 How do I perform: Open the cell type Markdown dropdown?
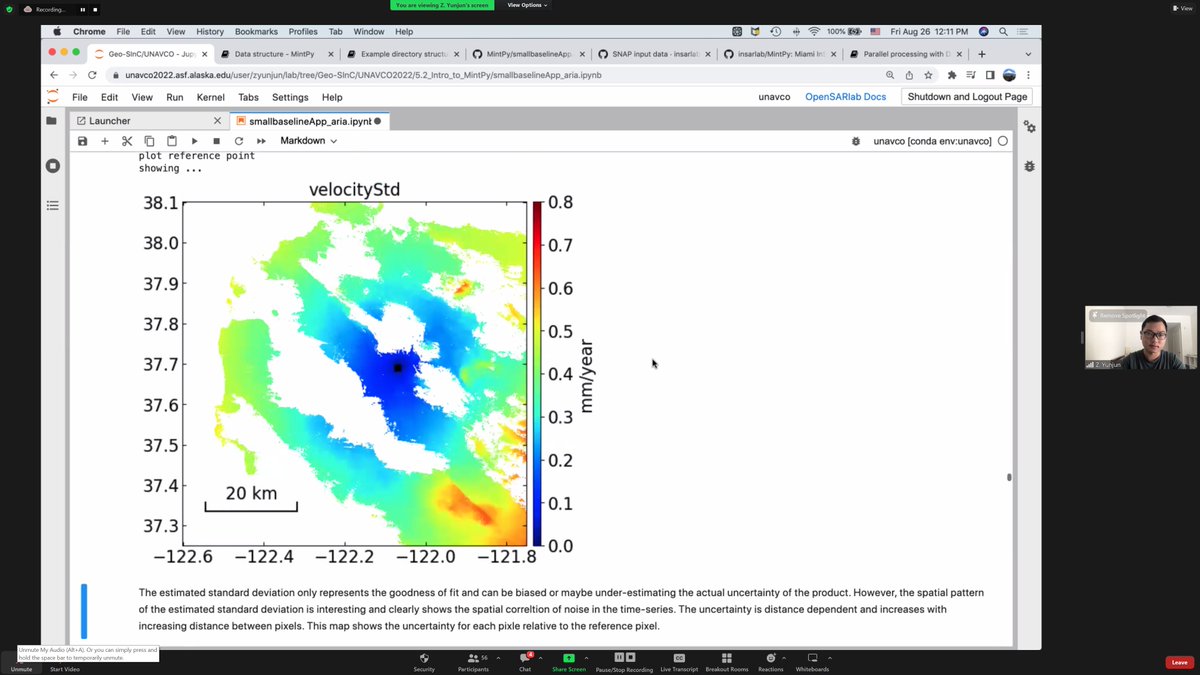coord(308,141)
